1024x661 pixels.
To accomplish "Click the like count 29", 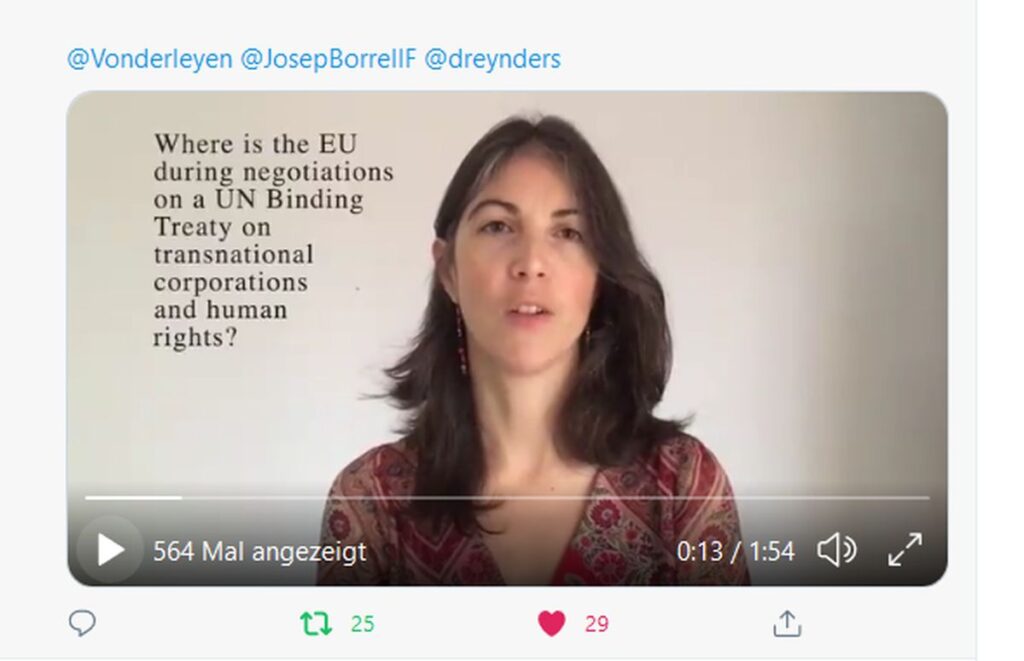I will [x=596, y=624].
